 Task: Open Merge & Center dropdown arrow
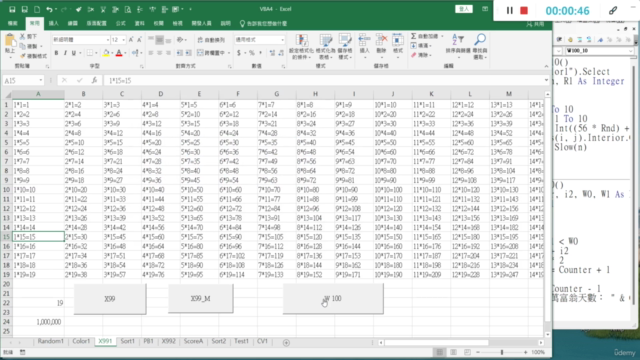point(229,53)
